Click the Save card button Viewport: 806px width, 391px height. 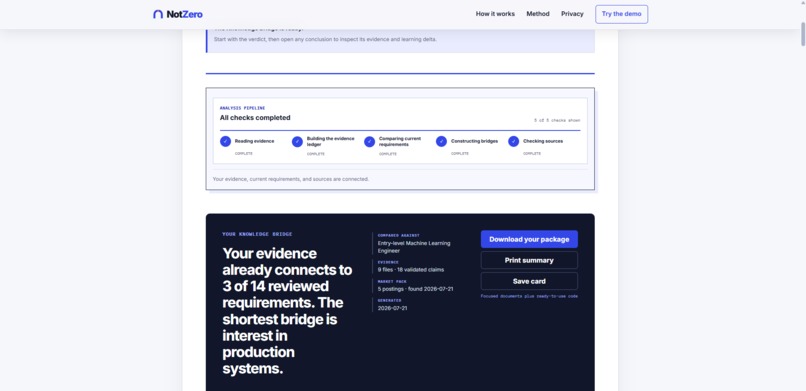click(x=529, y=281)
